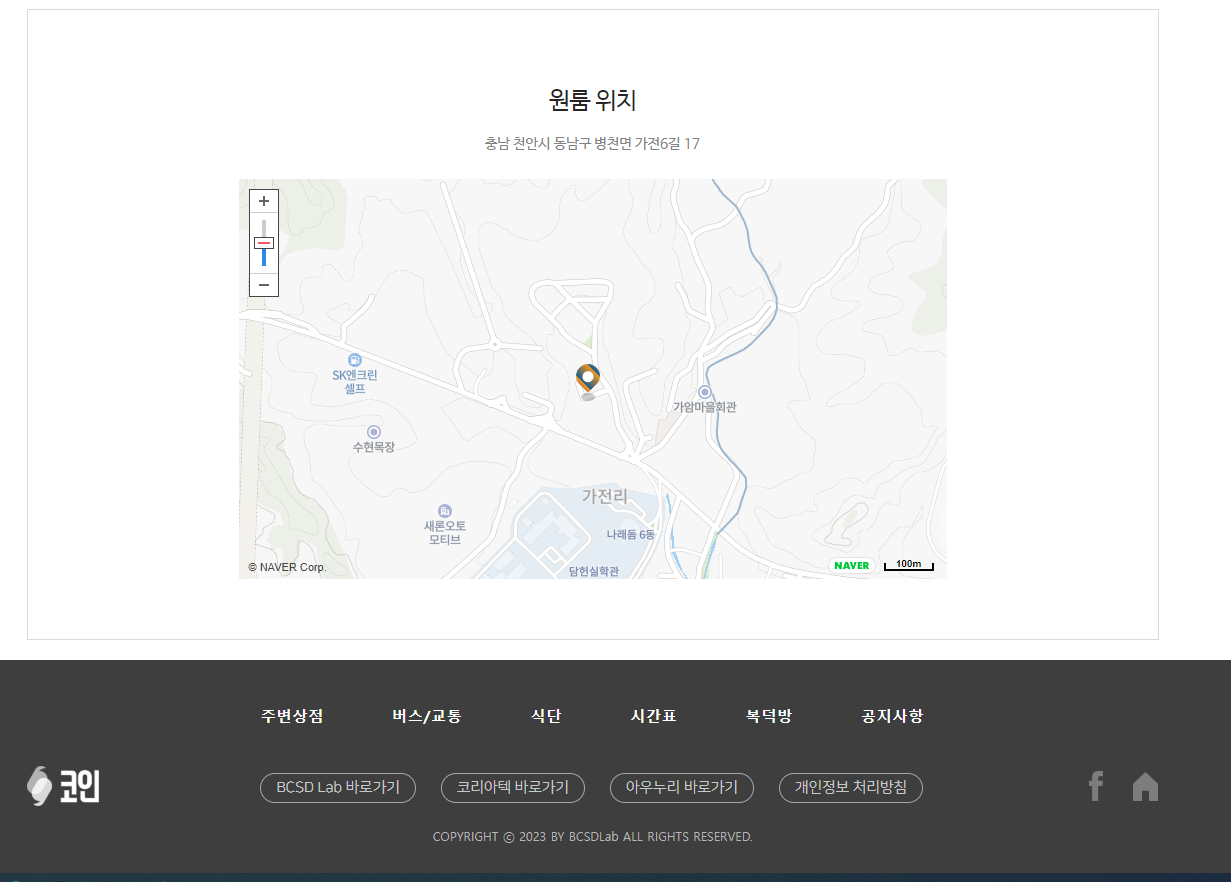Screen dimensions: 1231x882
Task: Click the home icon in the footer
Action: pos(1145,787)
